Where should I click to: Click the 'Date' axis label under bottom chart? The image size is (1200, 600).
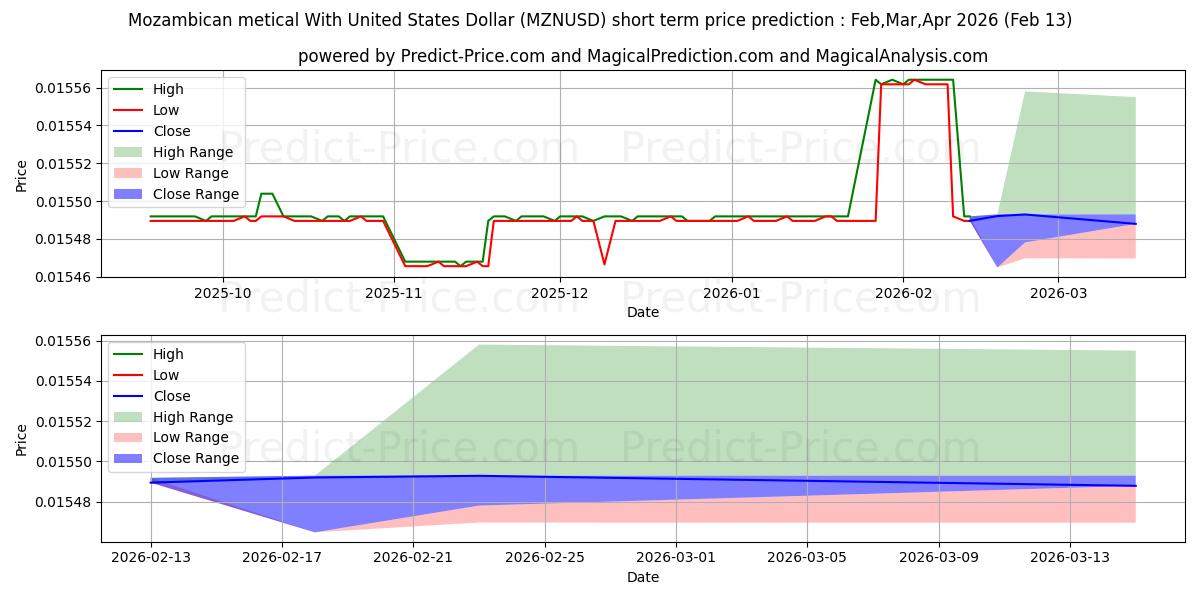(642, 577)
